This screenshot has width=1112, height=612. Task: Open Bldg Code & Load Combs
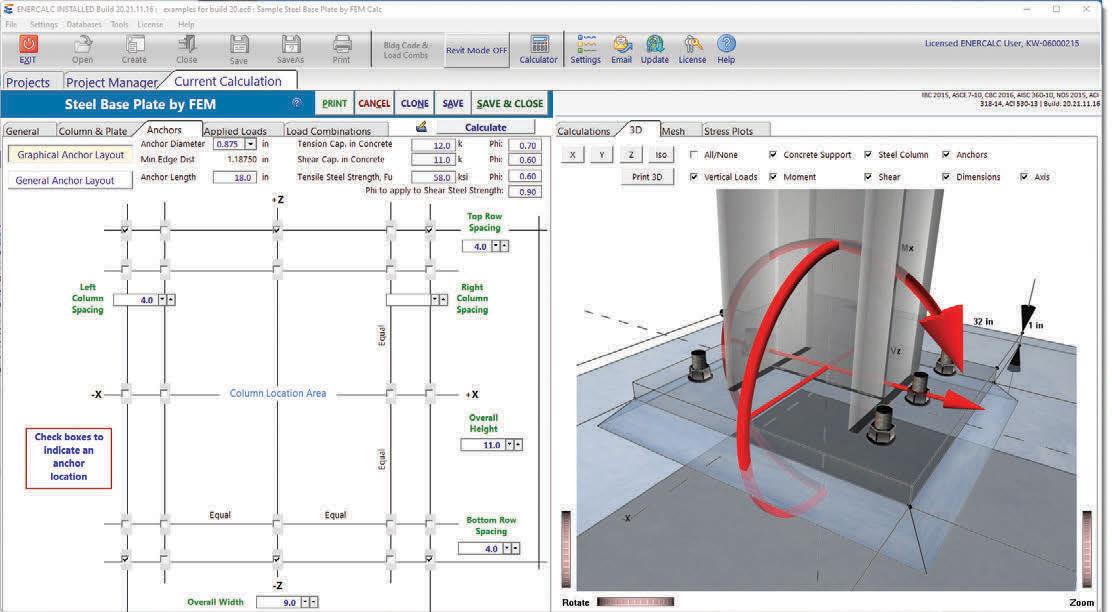[406, 50]
